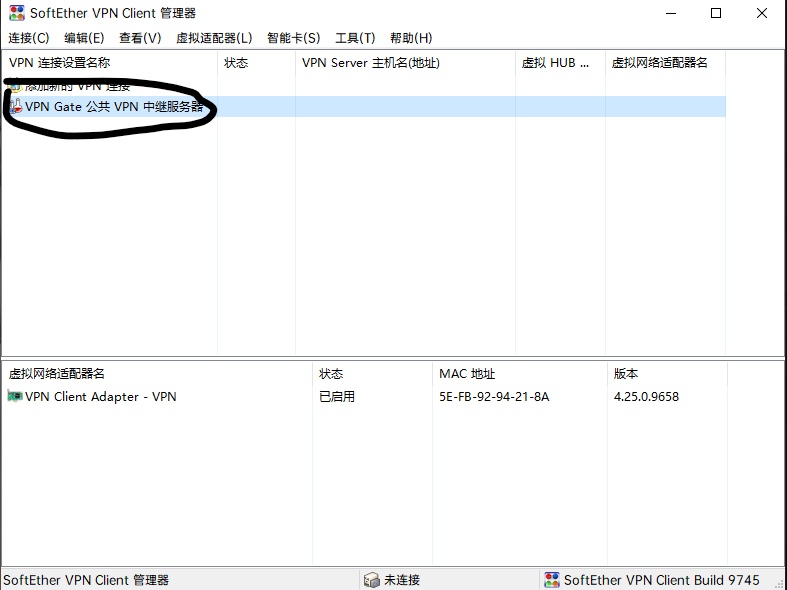Click SoftEther VPN Client Build 9745 text
The image size is (787, 590).
click(662, 580)
